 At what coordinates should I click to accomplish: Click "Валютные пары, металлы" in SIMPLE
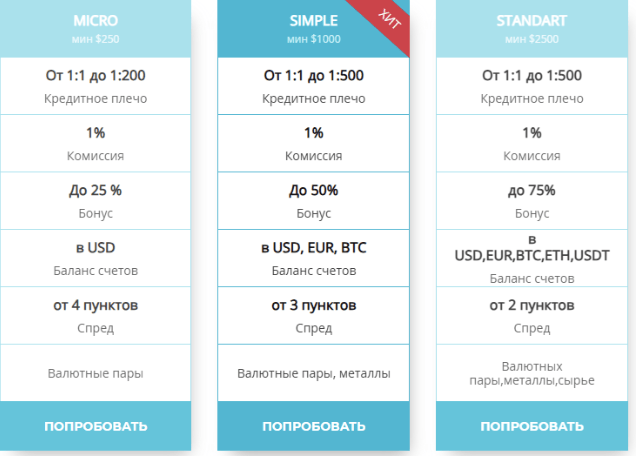coord(313,373)
